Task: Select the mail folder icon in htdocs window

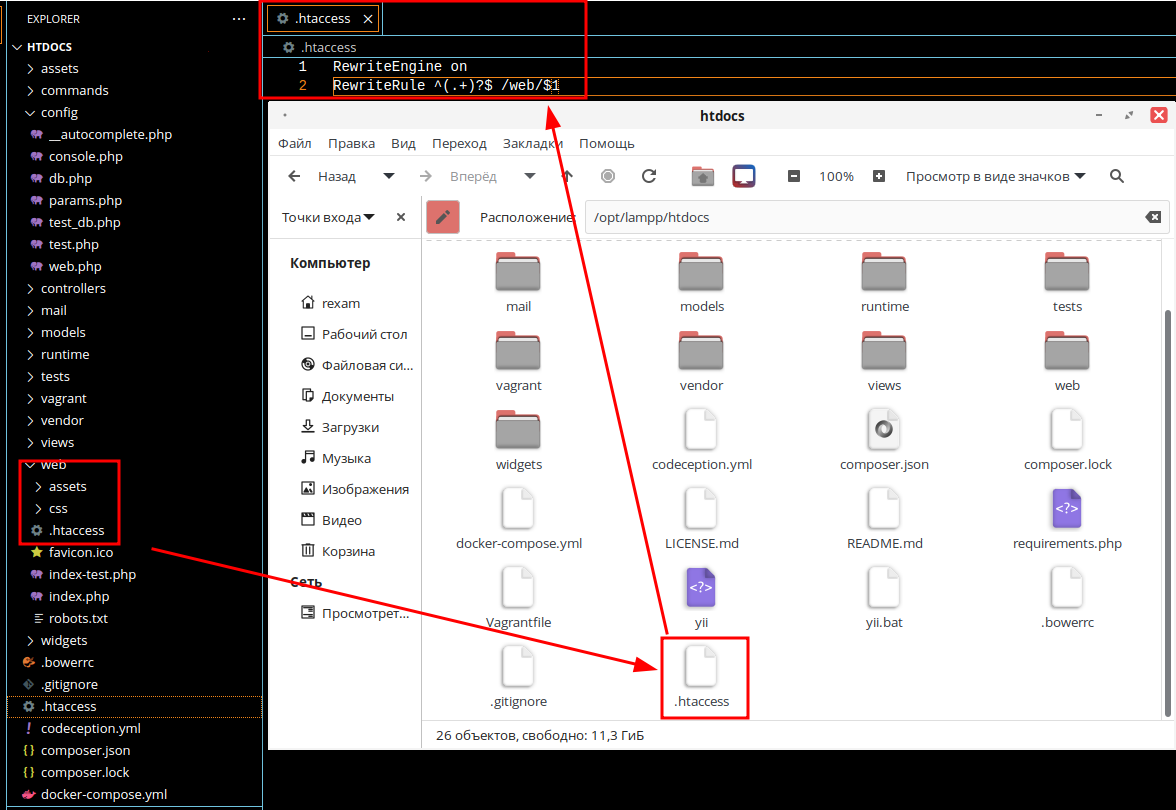Action: 518,272
